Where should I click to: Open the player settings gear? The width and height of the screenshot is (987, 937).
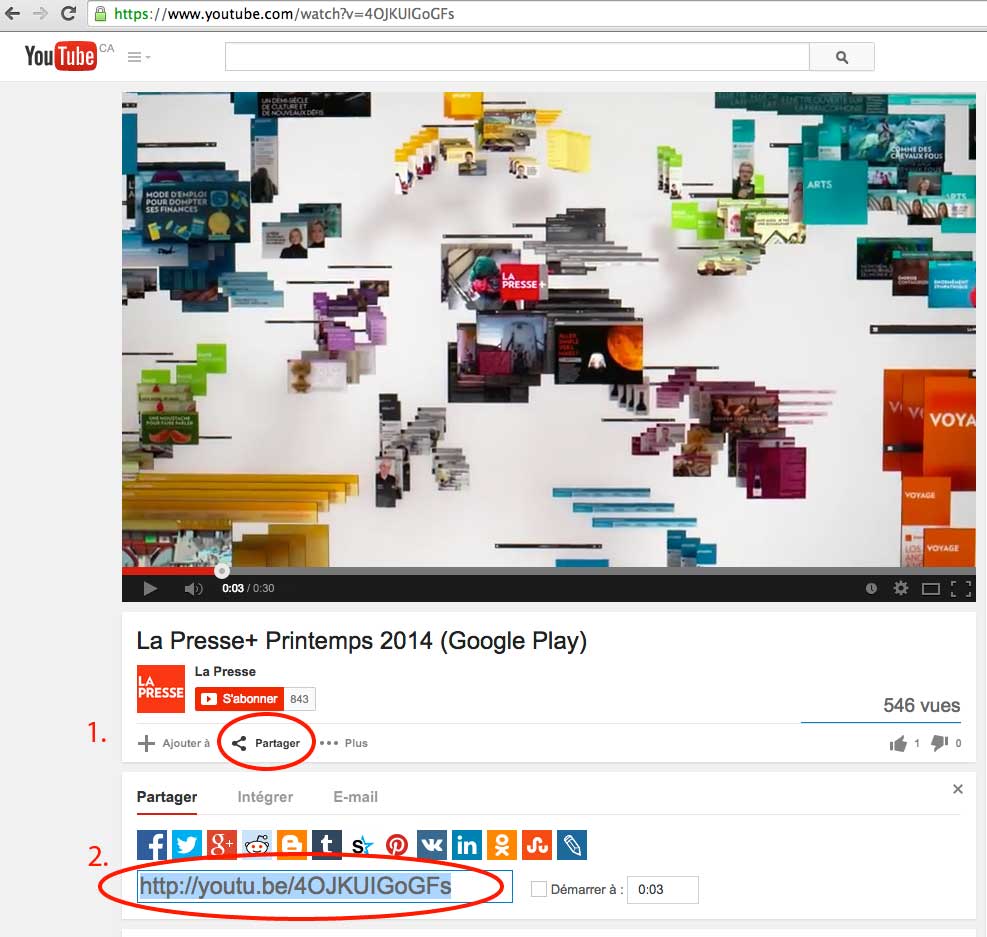tap(901, 588)
